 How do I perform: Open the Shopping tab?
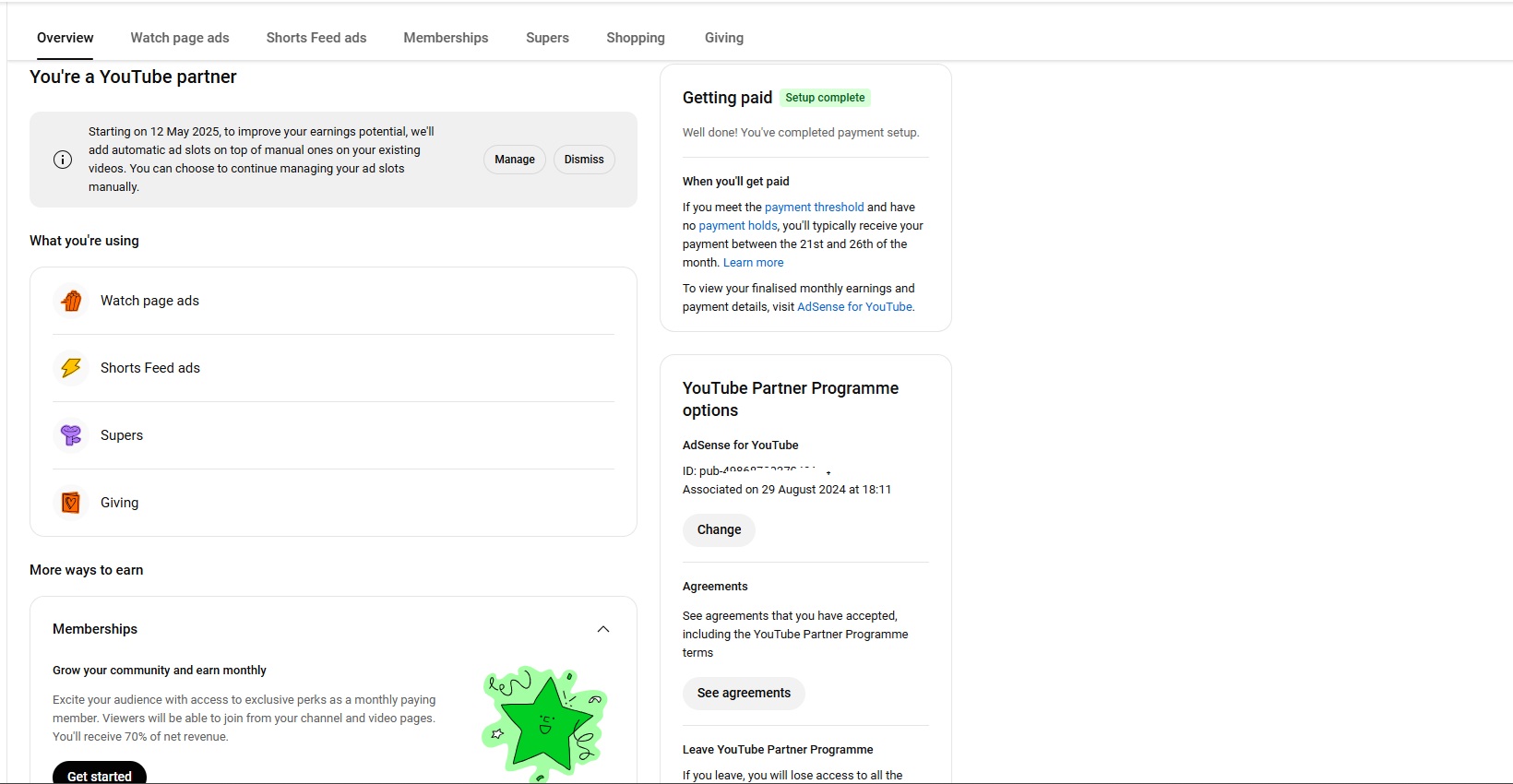point(636,38)
